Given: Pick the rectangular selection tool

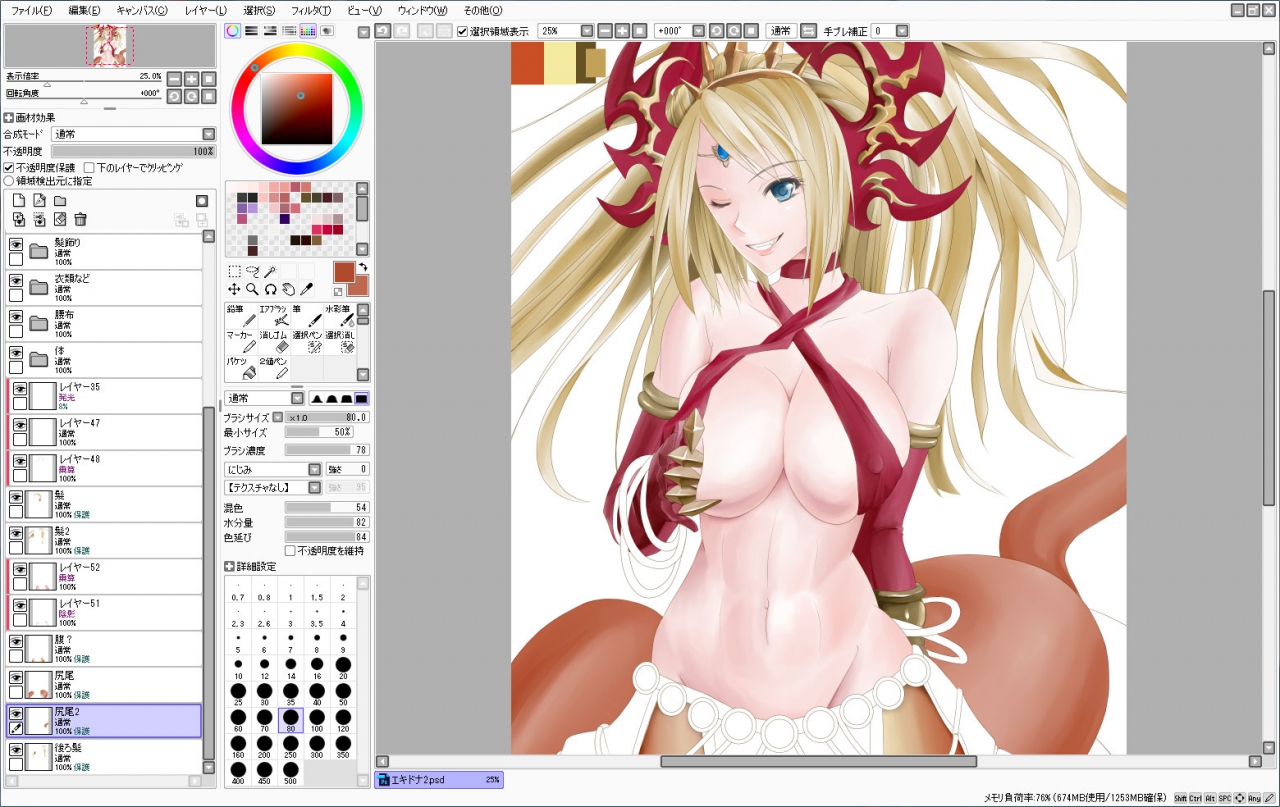Looking at the screenshot, I should (x=234, y=271).
